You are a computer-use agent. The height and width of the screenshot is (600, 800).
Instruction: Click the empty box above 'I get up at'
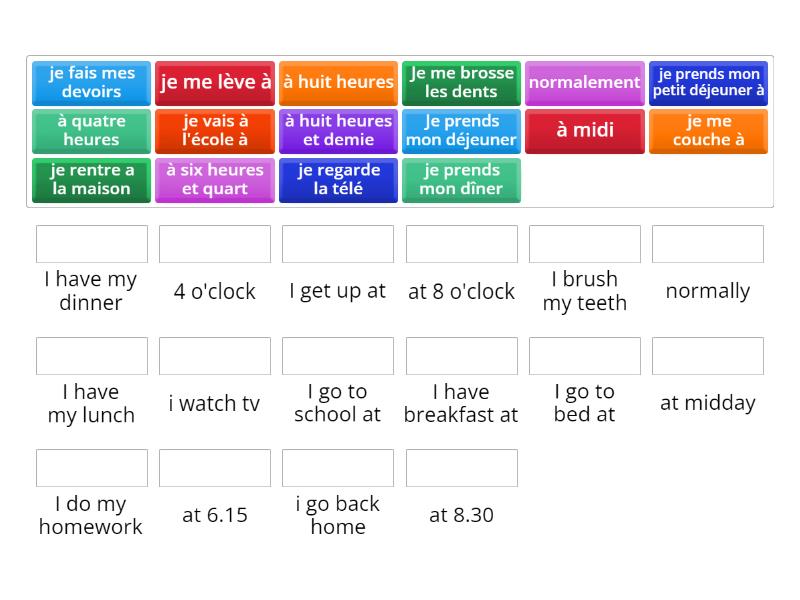pos(338,244)
